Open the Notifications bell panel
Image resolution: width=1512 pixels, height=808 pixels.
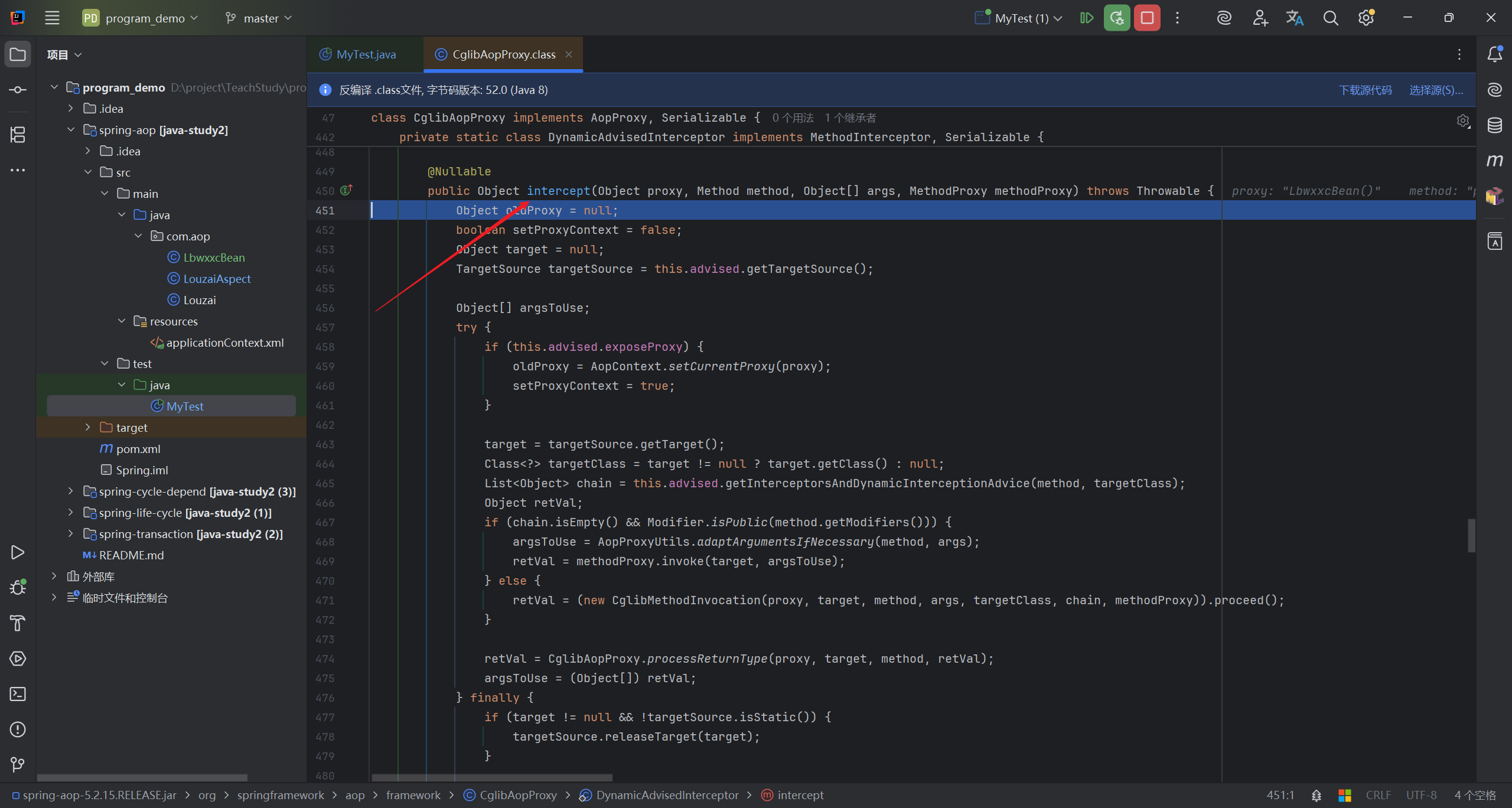1494,54
